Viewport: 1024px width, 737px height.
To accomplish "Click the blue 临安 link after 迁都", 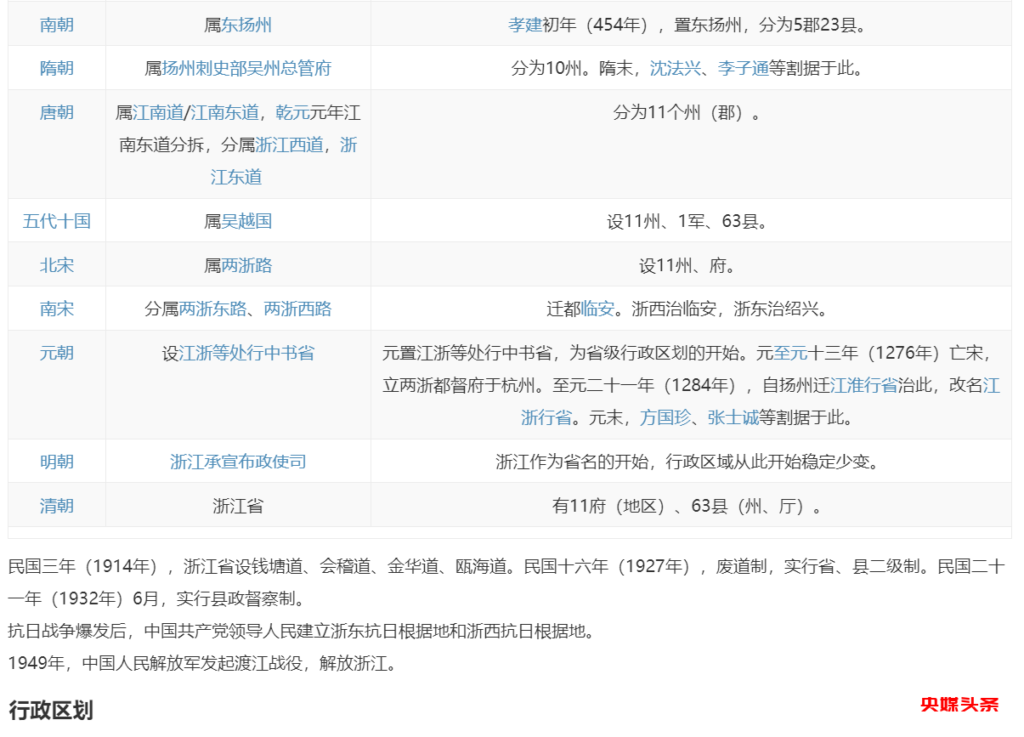I will (x=598, y=310).
